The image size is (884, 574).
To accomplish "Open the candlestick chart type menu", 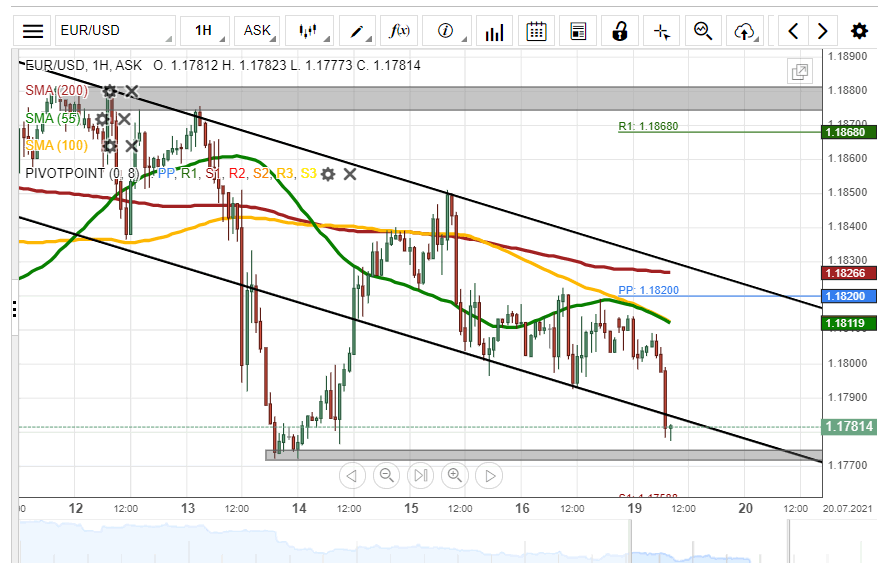I will [x=309, y=30].
